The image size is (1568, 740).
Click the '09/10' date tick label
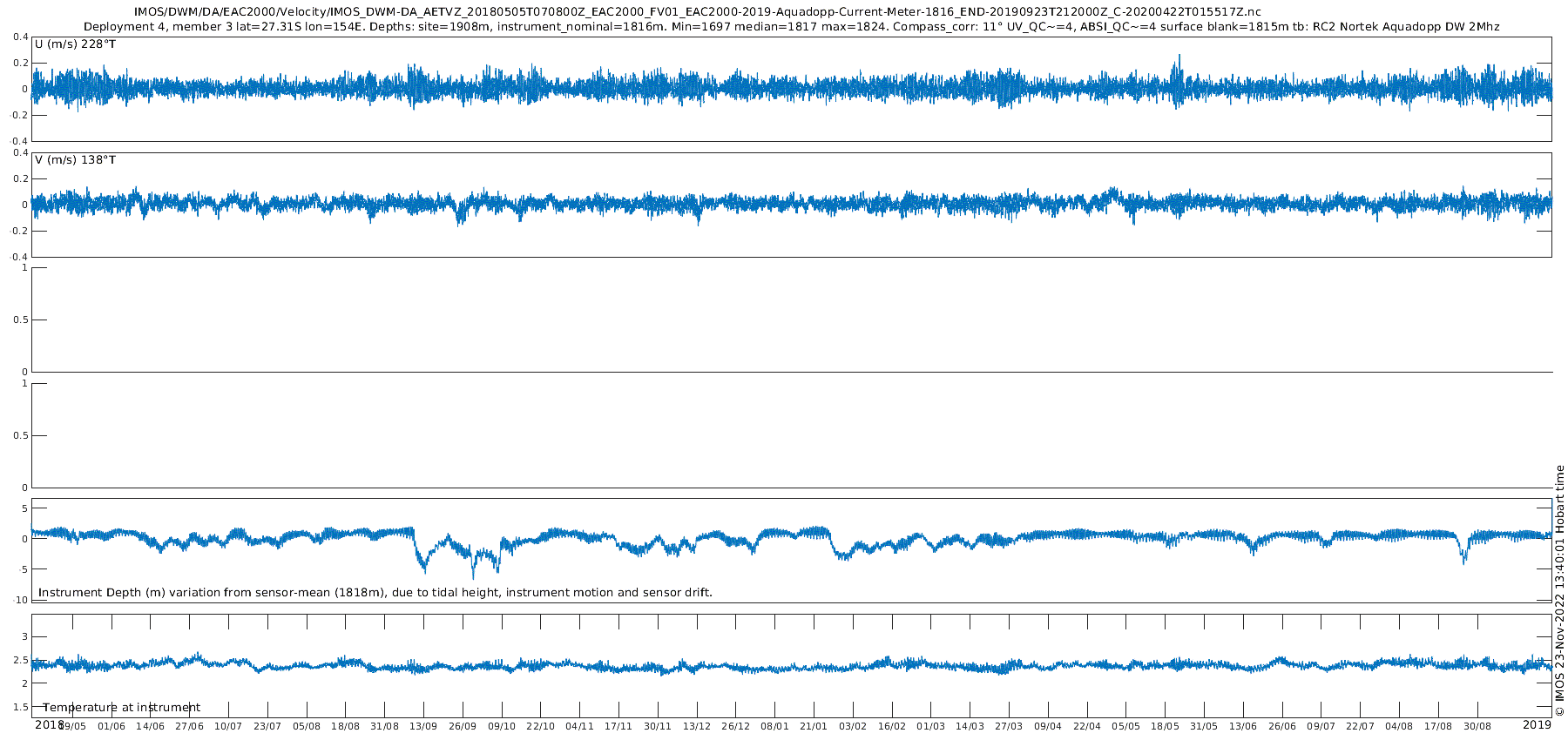click(x=502, y=726)
